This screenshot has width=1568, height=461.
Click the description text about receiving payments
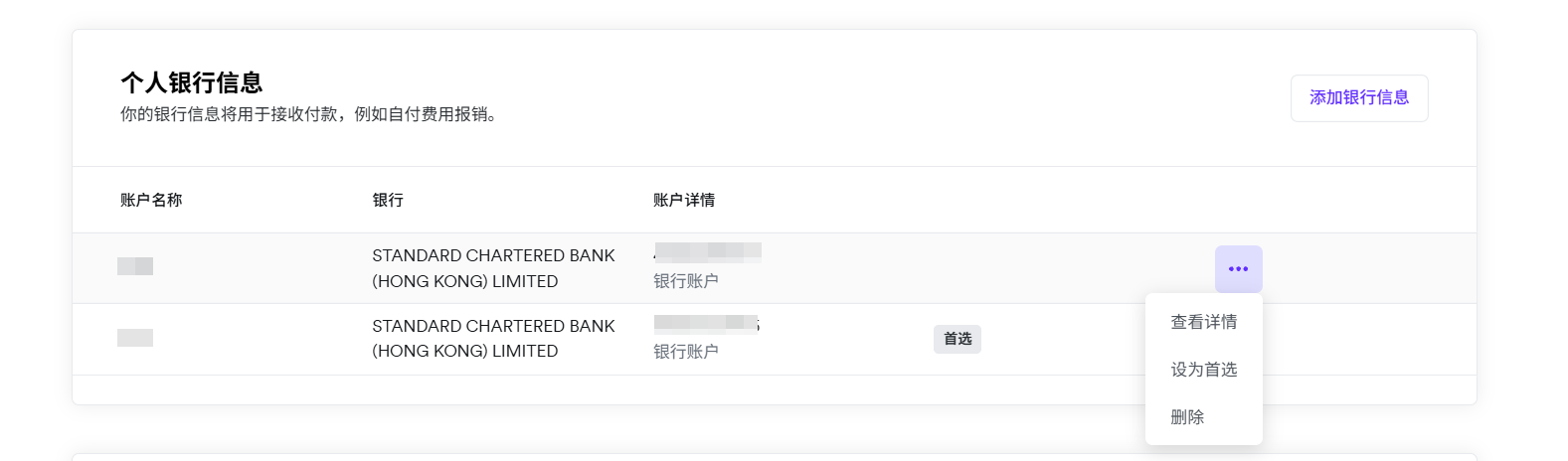[308, 114]
